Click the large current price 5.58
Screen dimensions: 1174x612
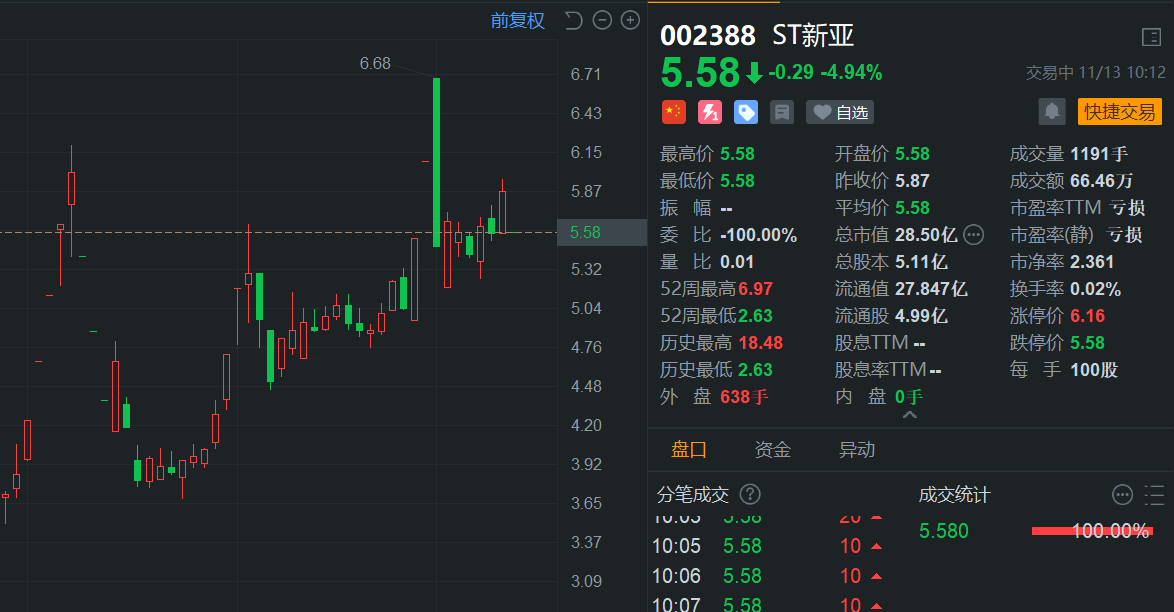click(x=699, y=73)
